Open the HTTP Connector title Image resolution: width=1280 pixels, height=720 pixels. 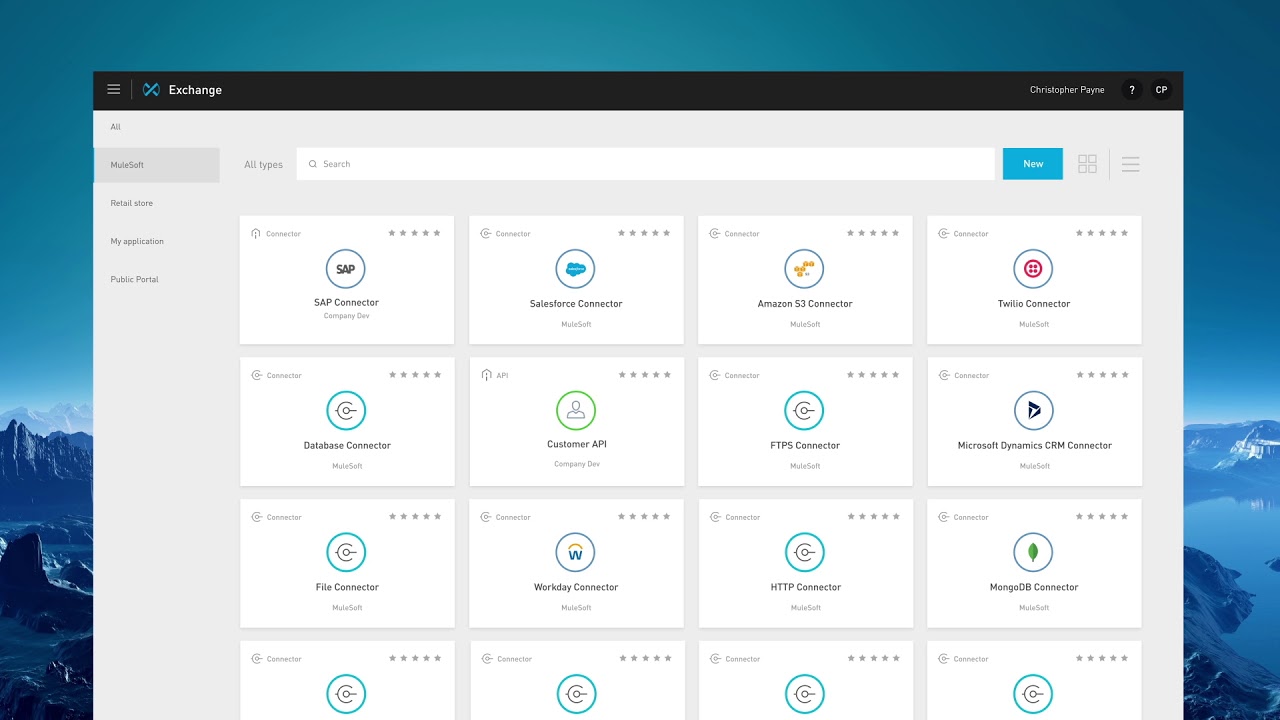coord(805,588)
